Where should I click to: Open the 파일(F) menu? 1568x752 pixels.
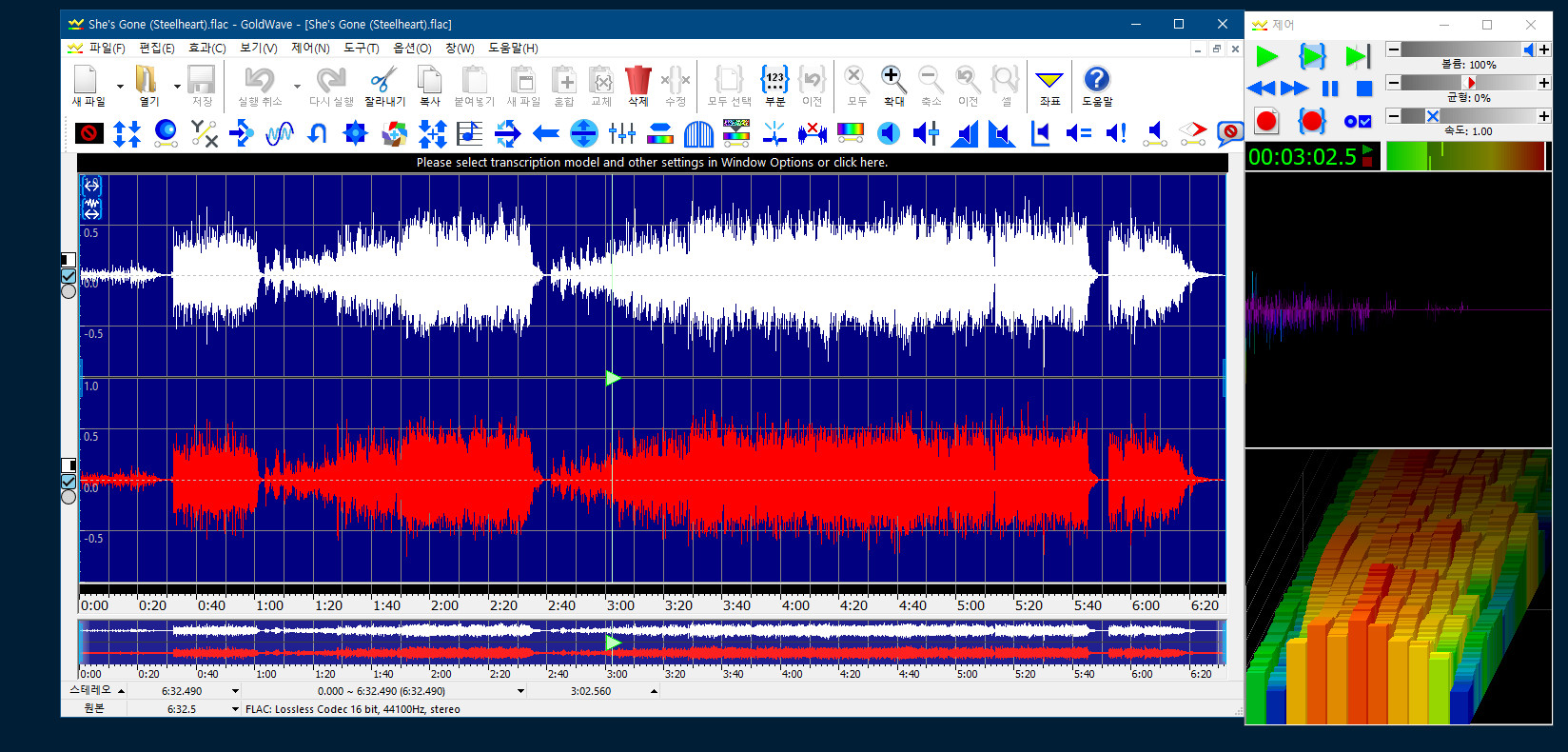click(107, 48)
